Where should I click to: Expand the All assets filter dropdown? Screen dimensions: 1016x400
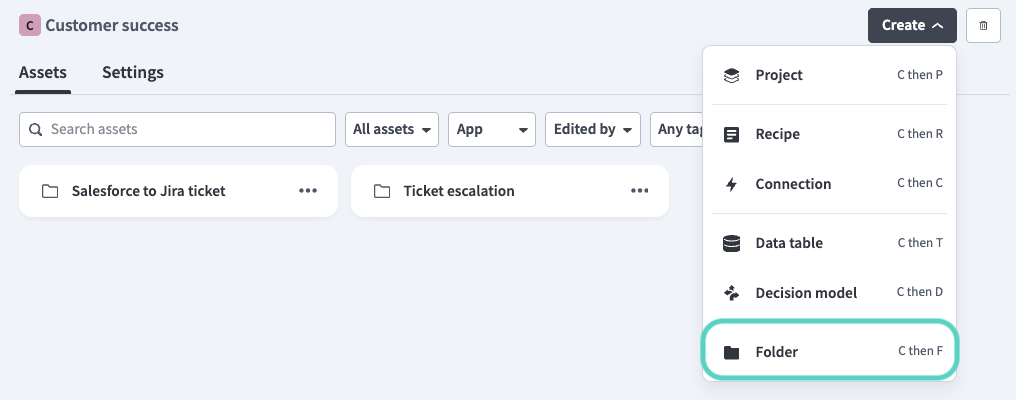point(392,130)
